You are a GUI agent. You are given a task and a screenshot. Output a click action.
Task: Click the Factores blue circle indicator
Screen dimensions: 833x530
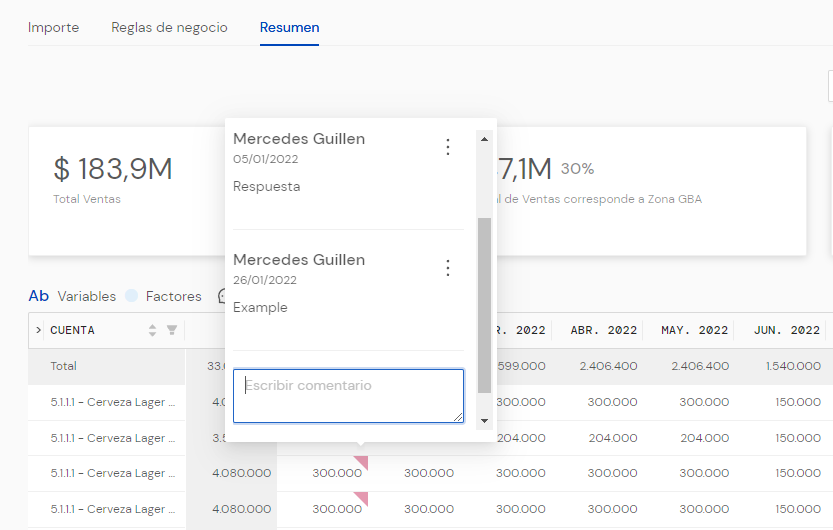[x=132, y=296]
